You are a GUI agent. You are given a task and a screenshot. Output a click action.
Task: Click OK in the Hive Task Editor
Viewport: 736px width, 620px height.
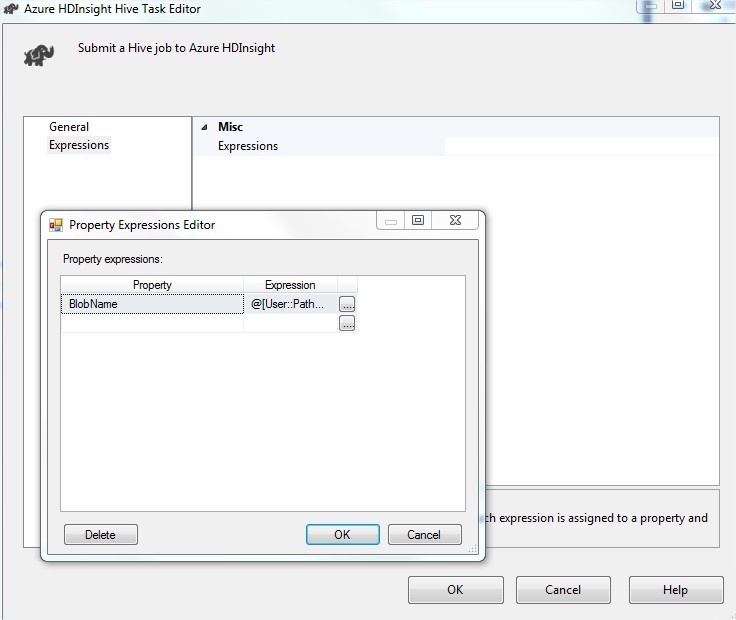click(456, 589)
